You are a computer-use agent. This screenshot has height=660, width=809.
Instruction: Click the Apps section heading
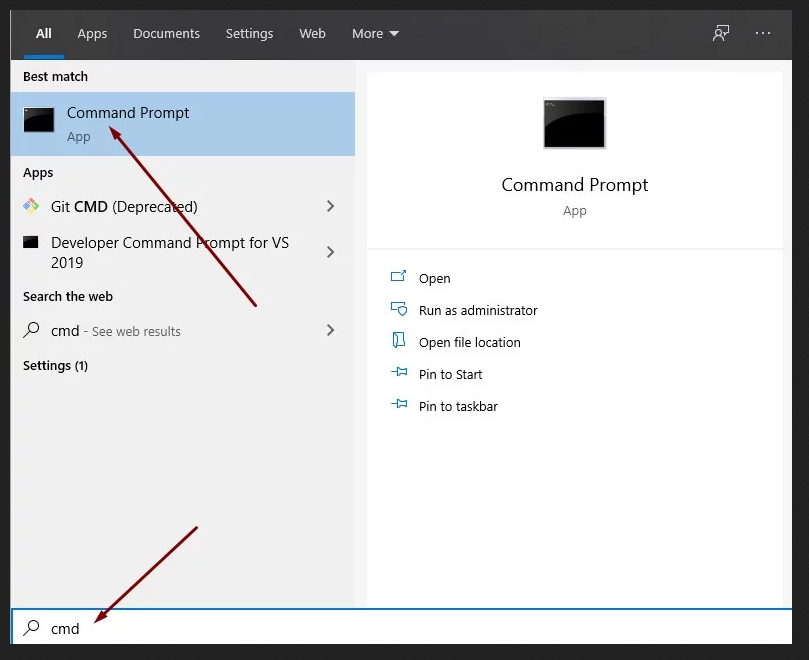coord(38,173)
